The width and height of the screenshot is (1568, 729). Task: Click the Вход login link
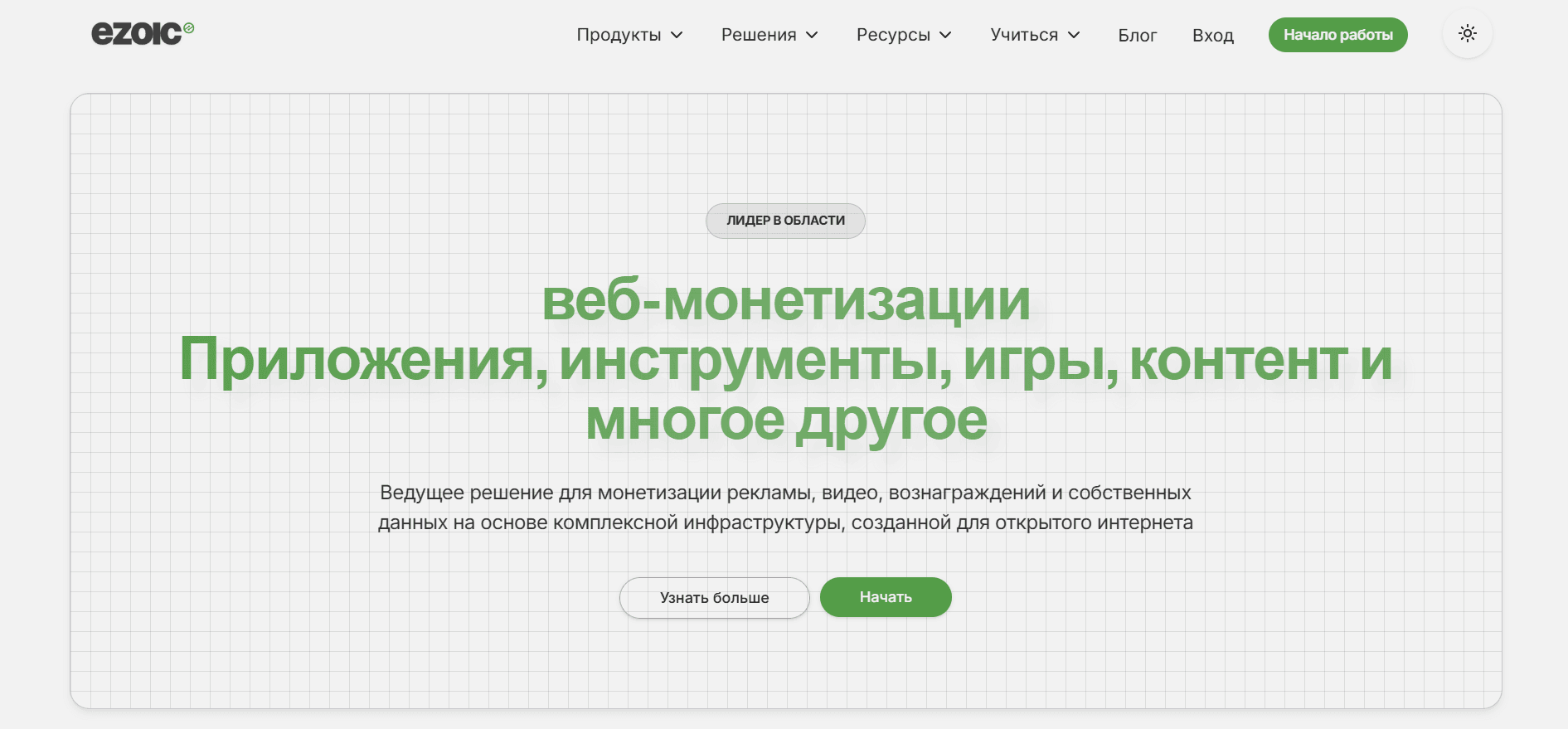pos(1213,35)
